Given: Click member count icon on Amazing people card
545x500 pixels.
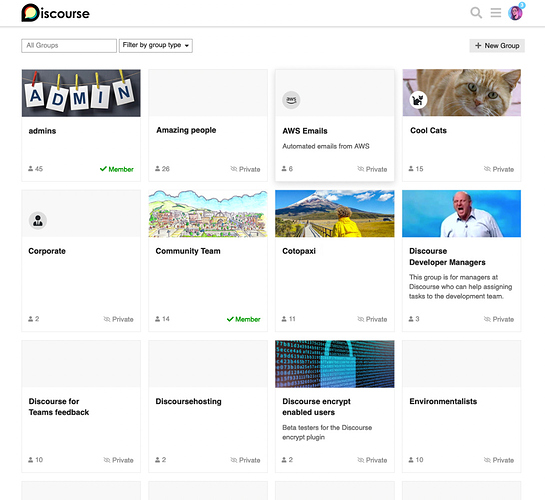Looking at the screenshot, I should [157, 169].
